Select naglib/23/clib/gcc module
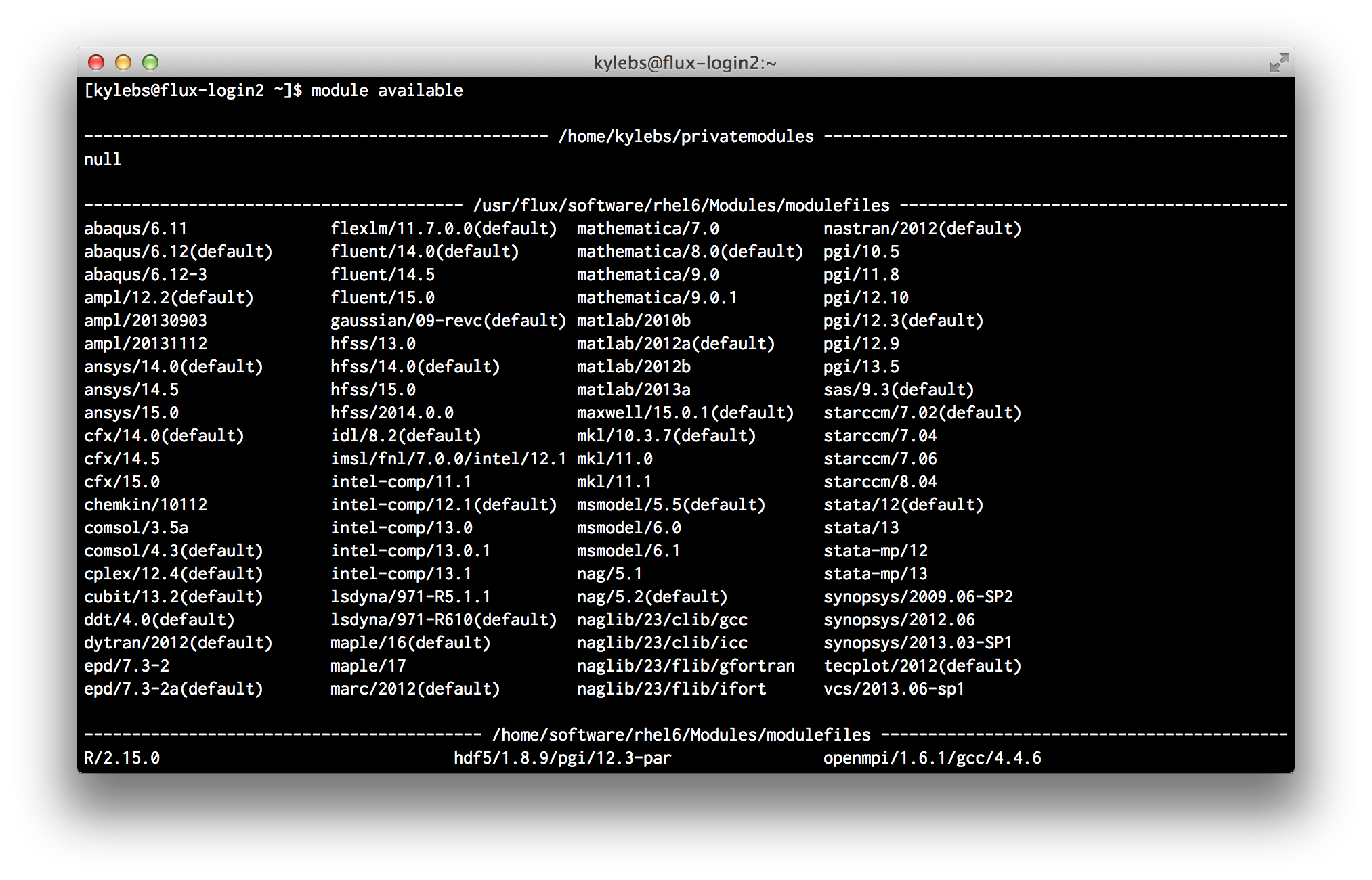The width and height of the screenshot is (1372, 880). 662,619
